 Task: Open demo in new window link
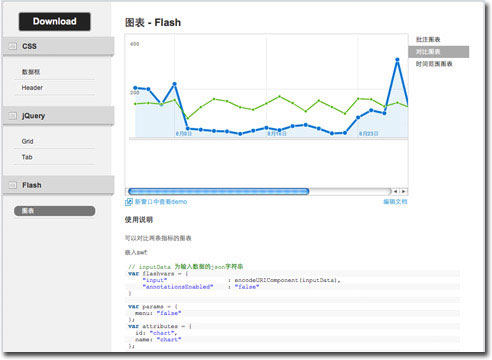click(156, 202)
